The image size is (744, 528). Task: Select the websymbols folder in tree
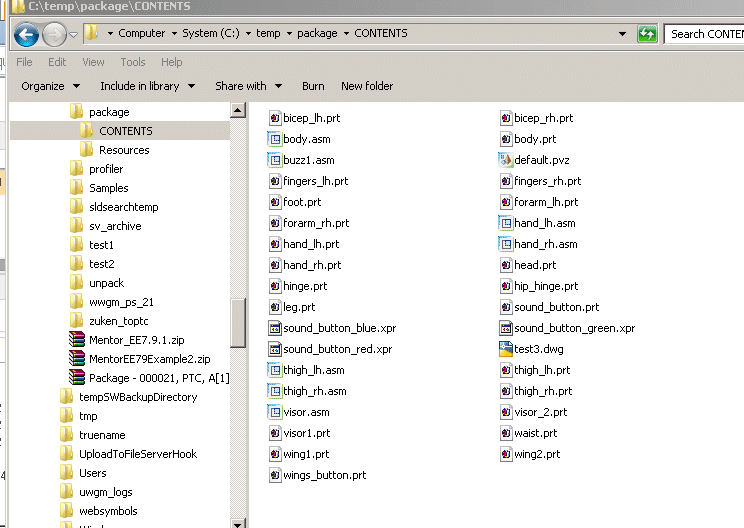pos(108,510)
